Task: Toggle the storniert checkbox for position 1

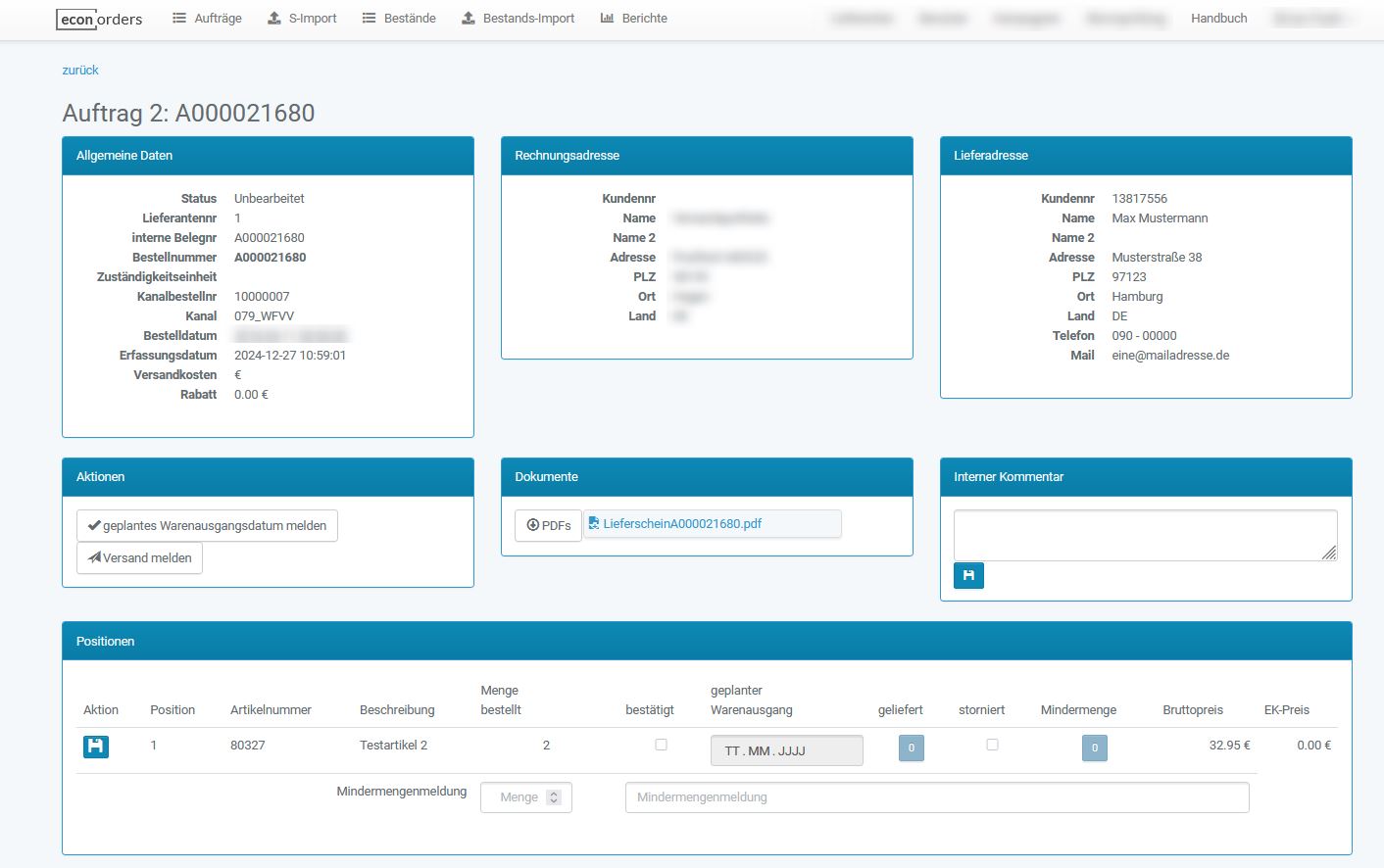Action: pos(992,745)
